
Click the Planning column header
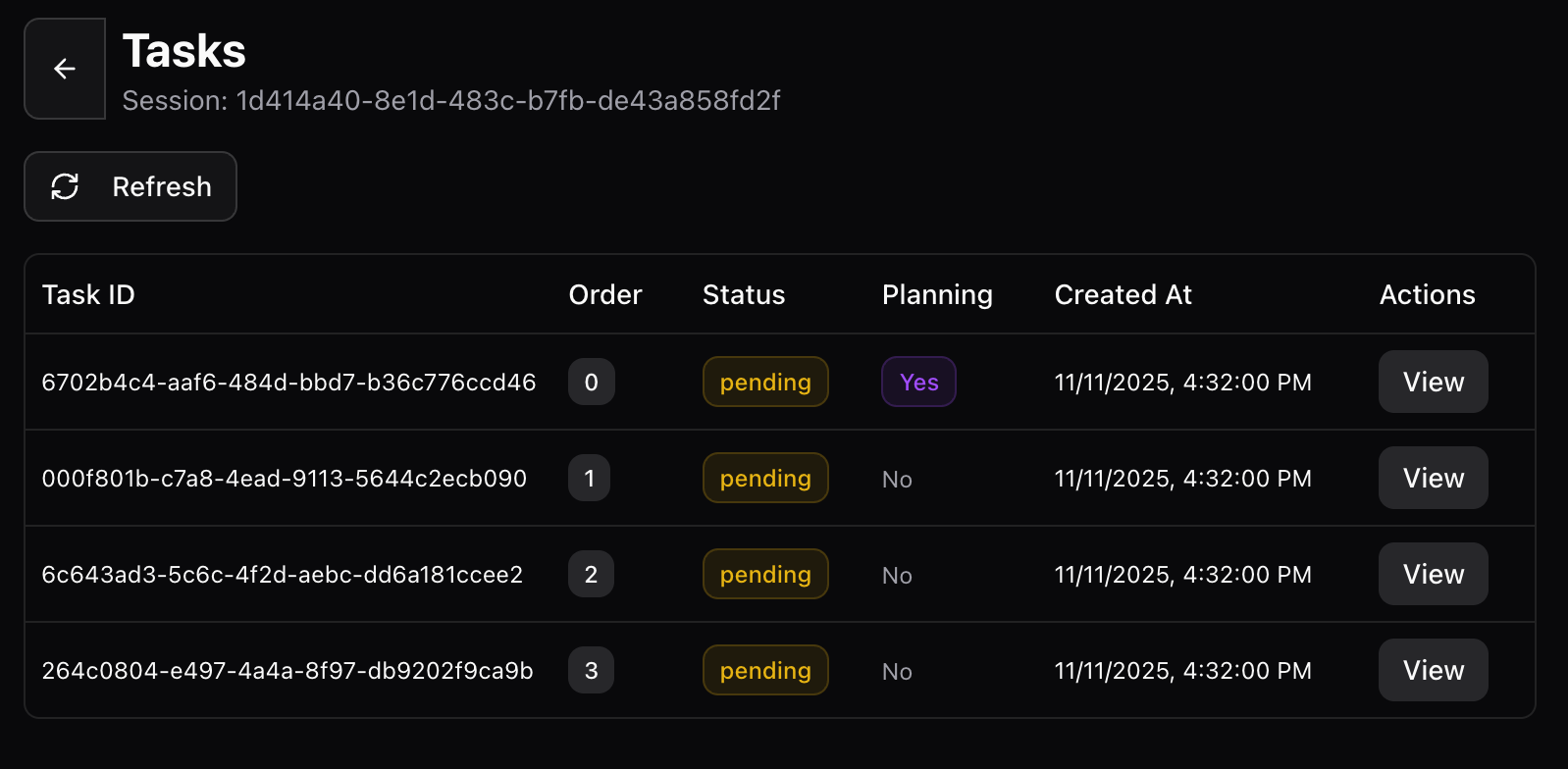coord(937,294)
